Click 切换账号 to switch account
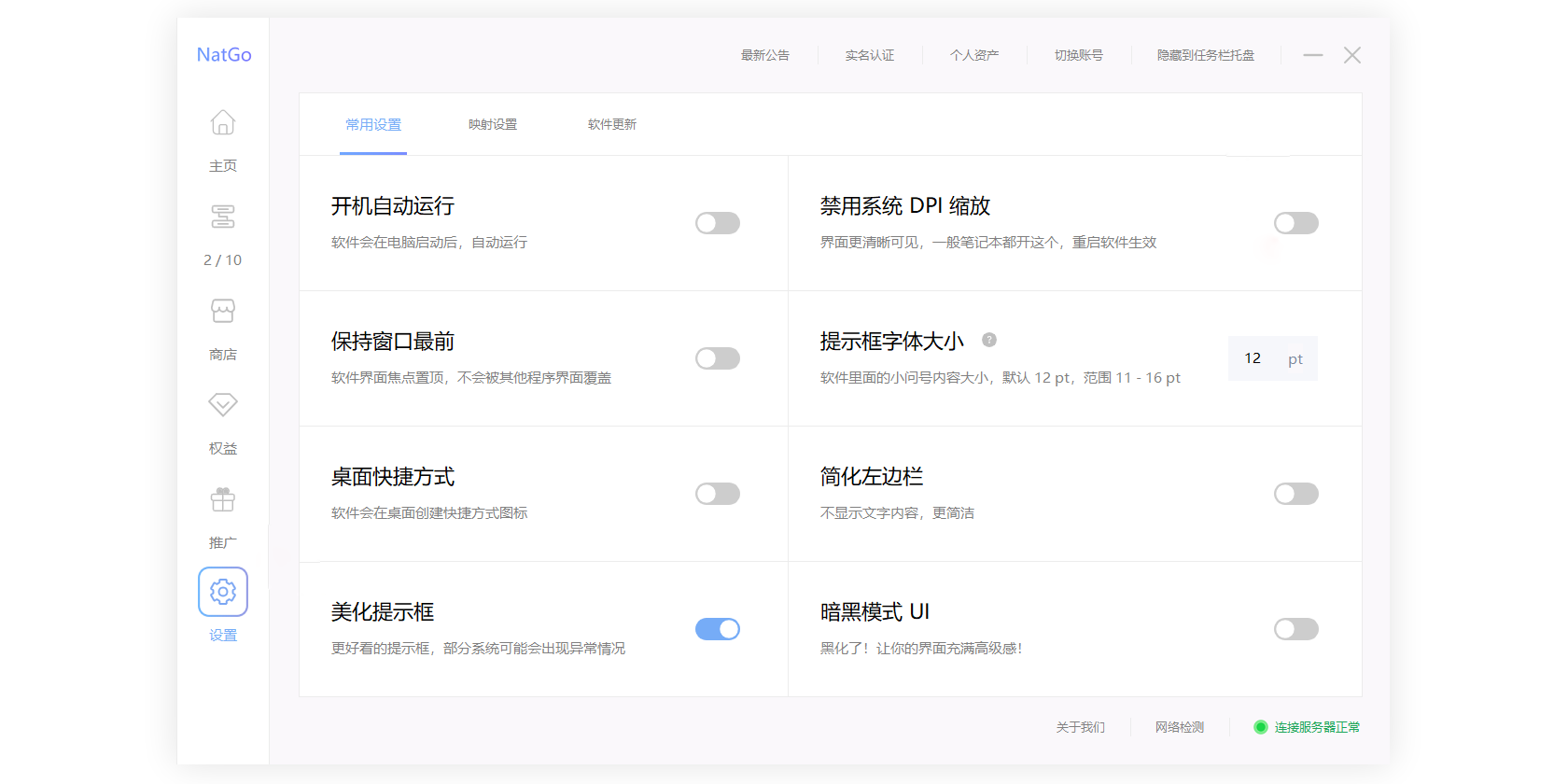1568x784 pixels. pos(1079,56)
